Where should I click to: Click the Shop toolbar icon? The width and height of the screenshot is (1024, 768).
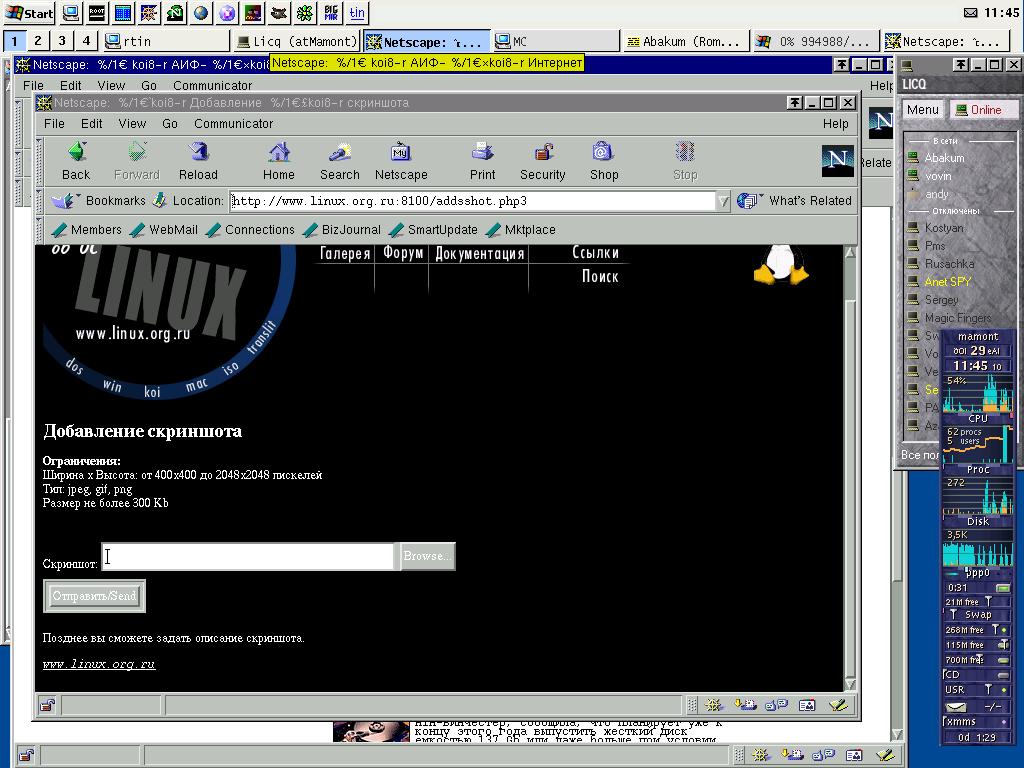(603, 161)
